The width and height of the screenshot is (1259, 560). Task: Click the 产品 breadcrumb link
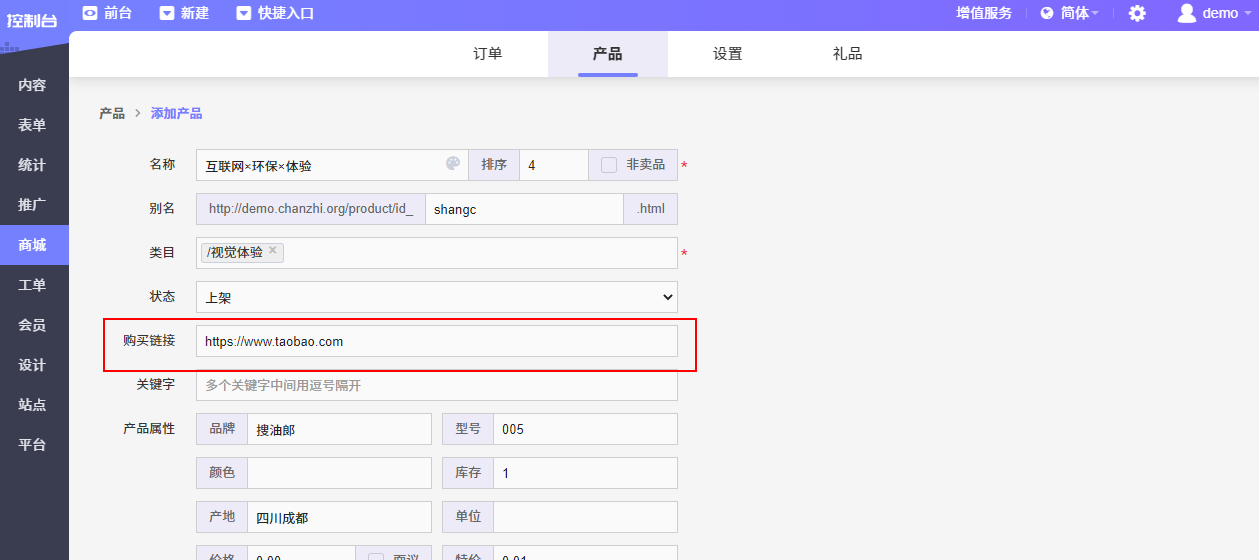coord(112,114)
